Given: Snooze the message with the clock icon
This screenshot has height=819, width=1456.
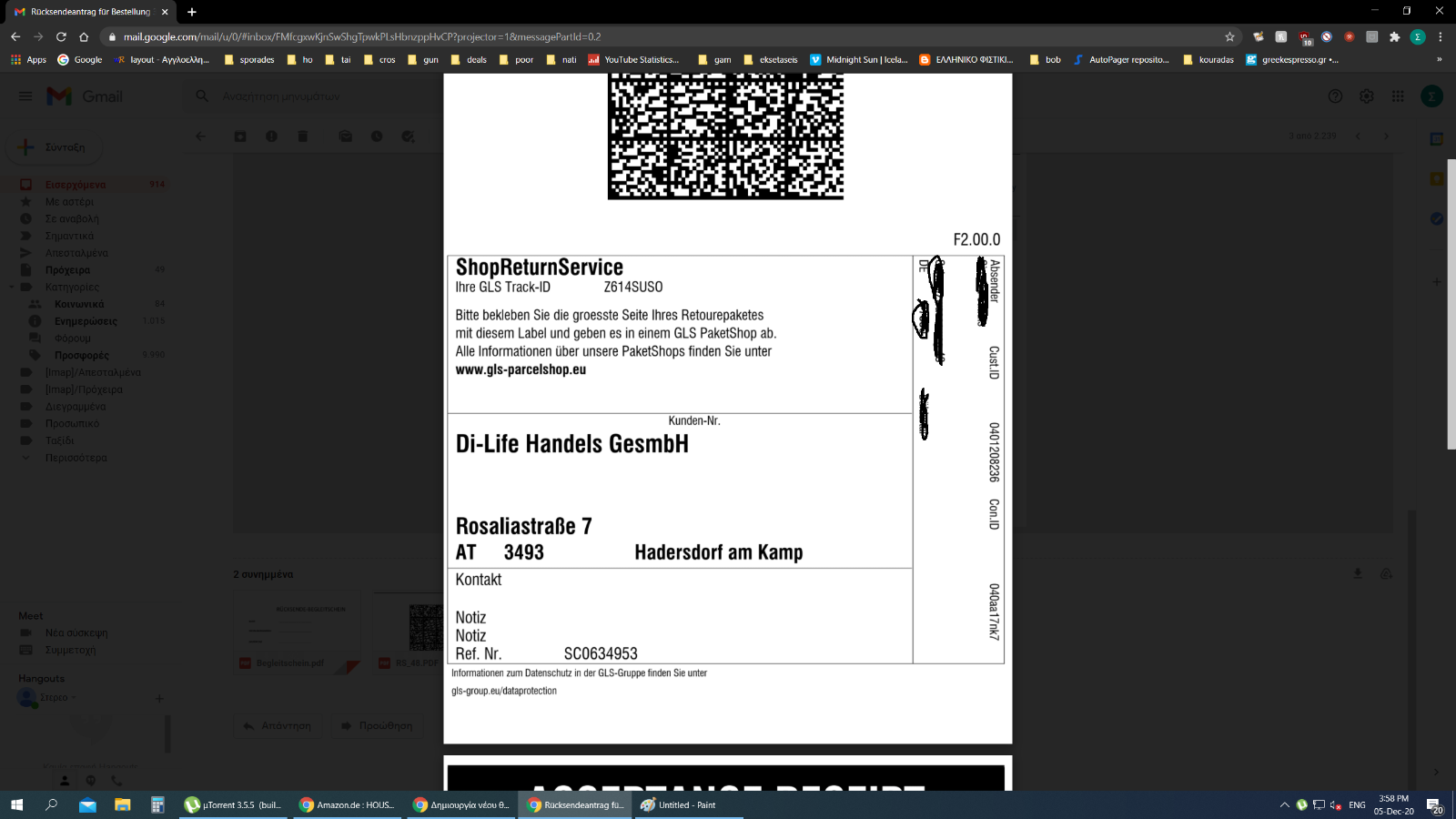Looking at the screenshot, I should point(377,136).
